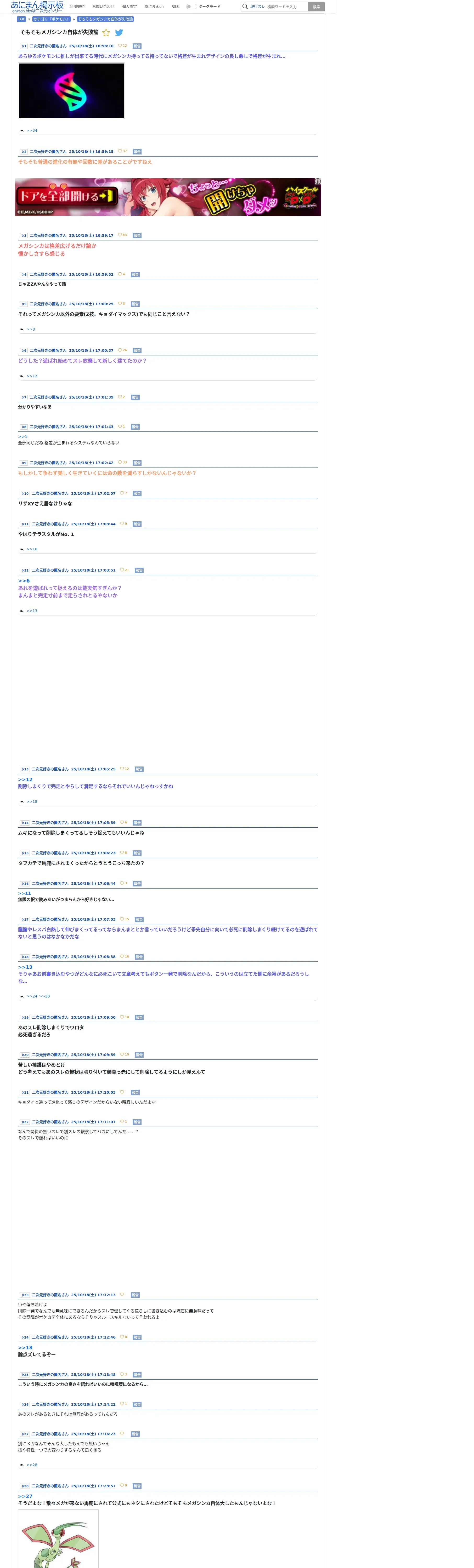Follow the >>12 reply link under post 6
The width and height of the screenshot is (474, 1568).
click(x=32, y=376)
